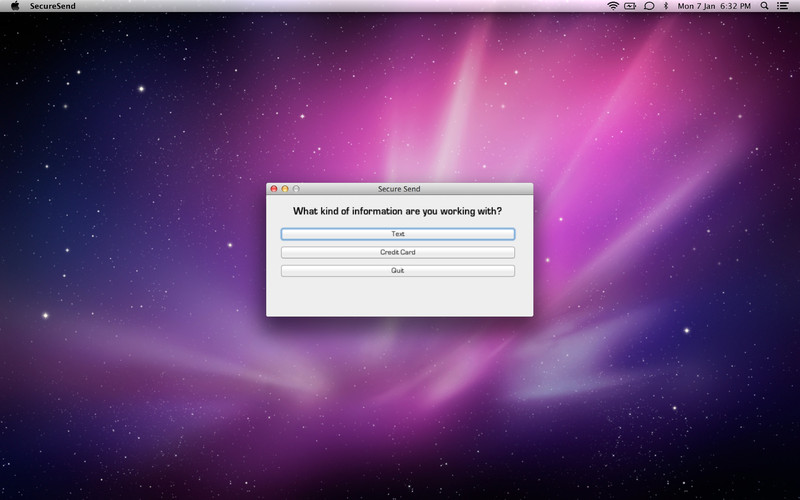The image size is (800, 500).
Task: Open Spotlight search magnifier
Action: pyautogui.click(x=764, y=6)
